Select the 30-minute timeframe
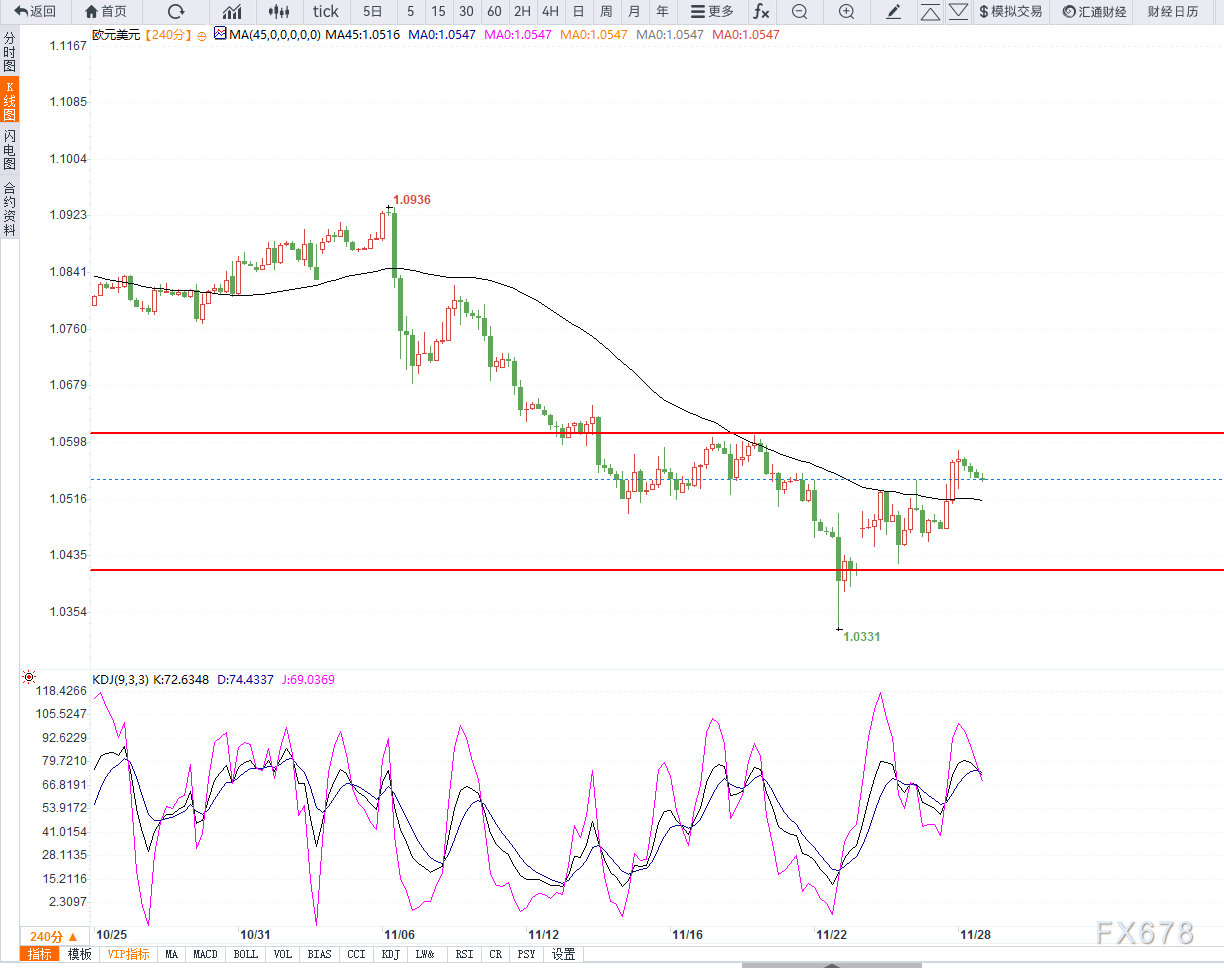 (466, 12)
